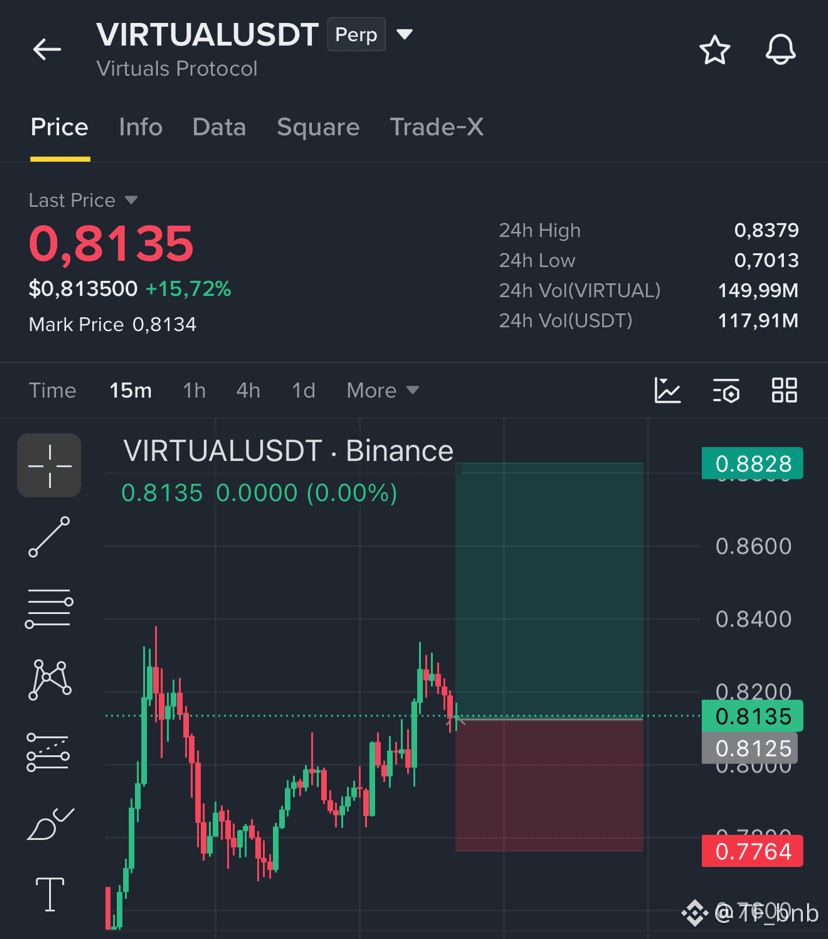Select the long position projection tool
Viewport: 828px width, 939px height.
[x=48, y=752]
